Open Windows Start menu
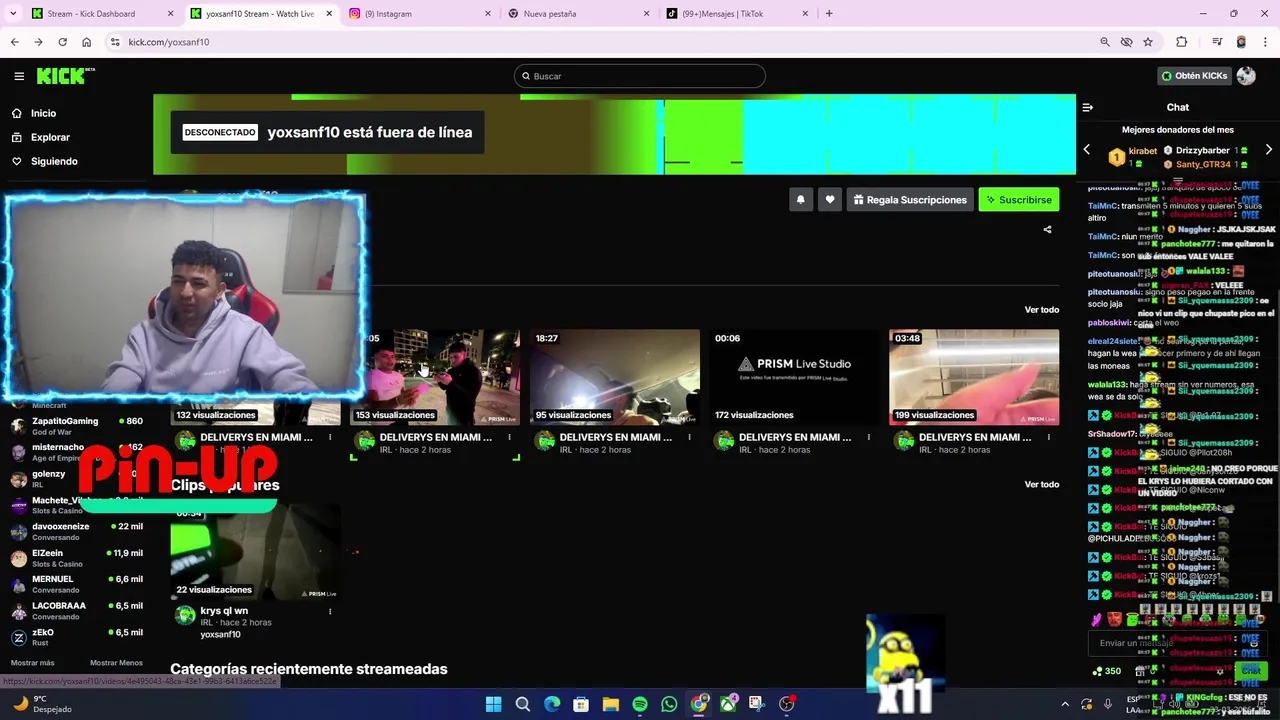 [x=493, y=704]
